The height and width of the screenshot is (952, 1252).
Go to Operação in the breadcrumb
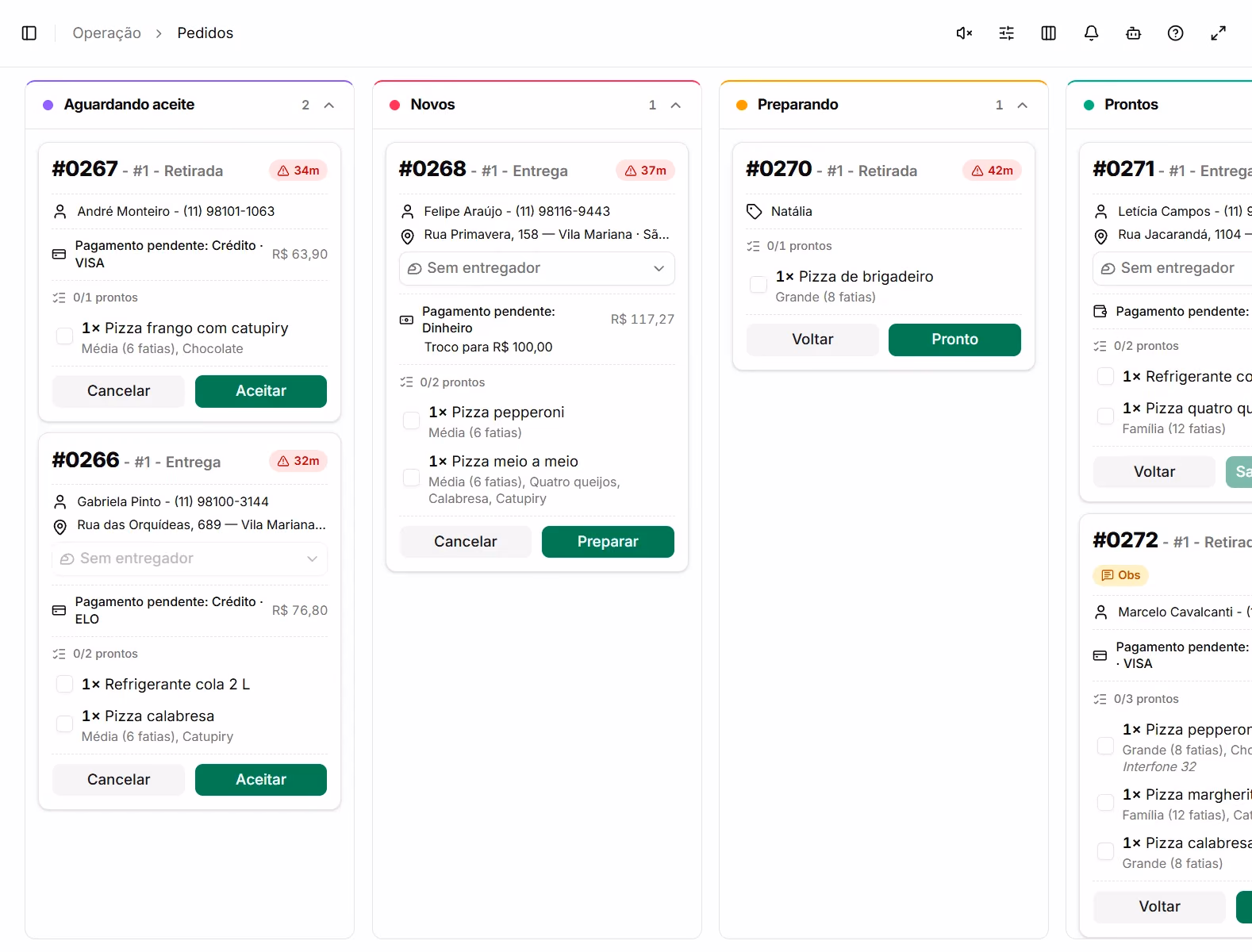[x=107, y=33]
